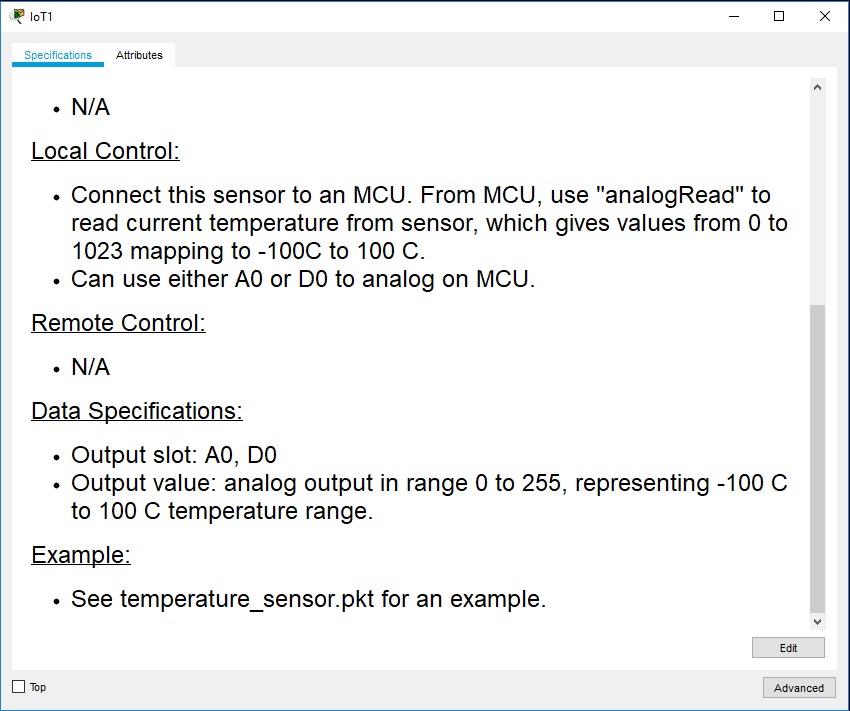
Task: Click the Example heading
Action: (80, 555)
